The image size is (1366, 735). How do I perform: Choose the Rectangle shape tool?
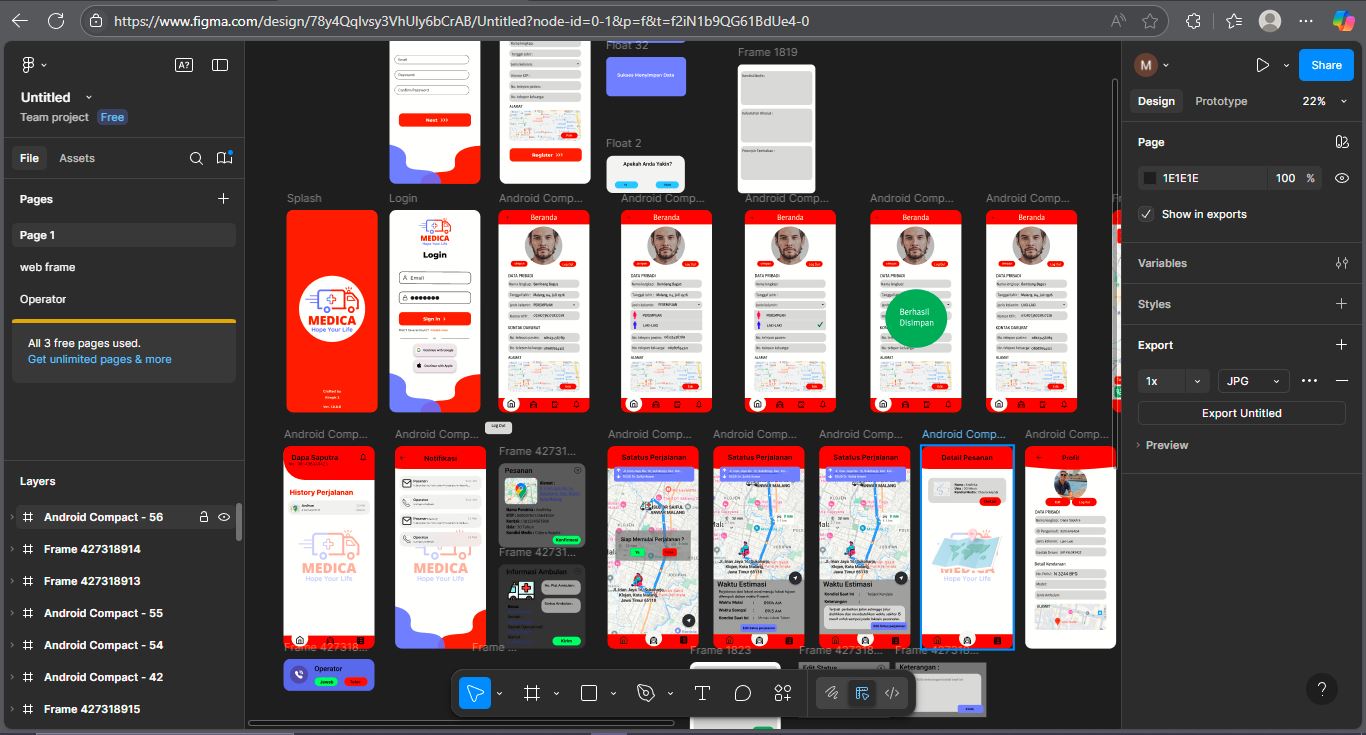(589, 693)
